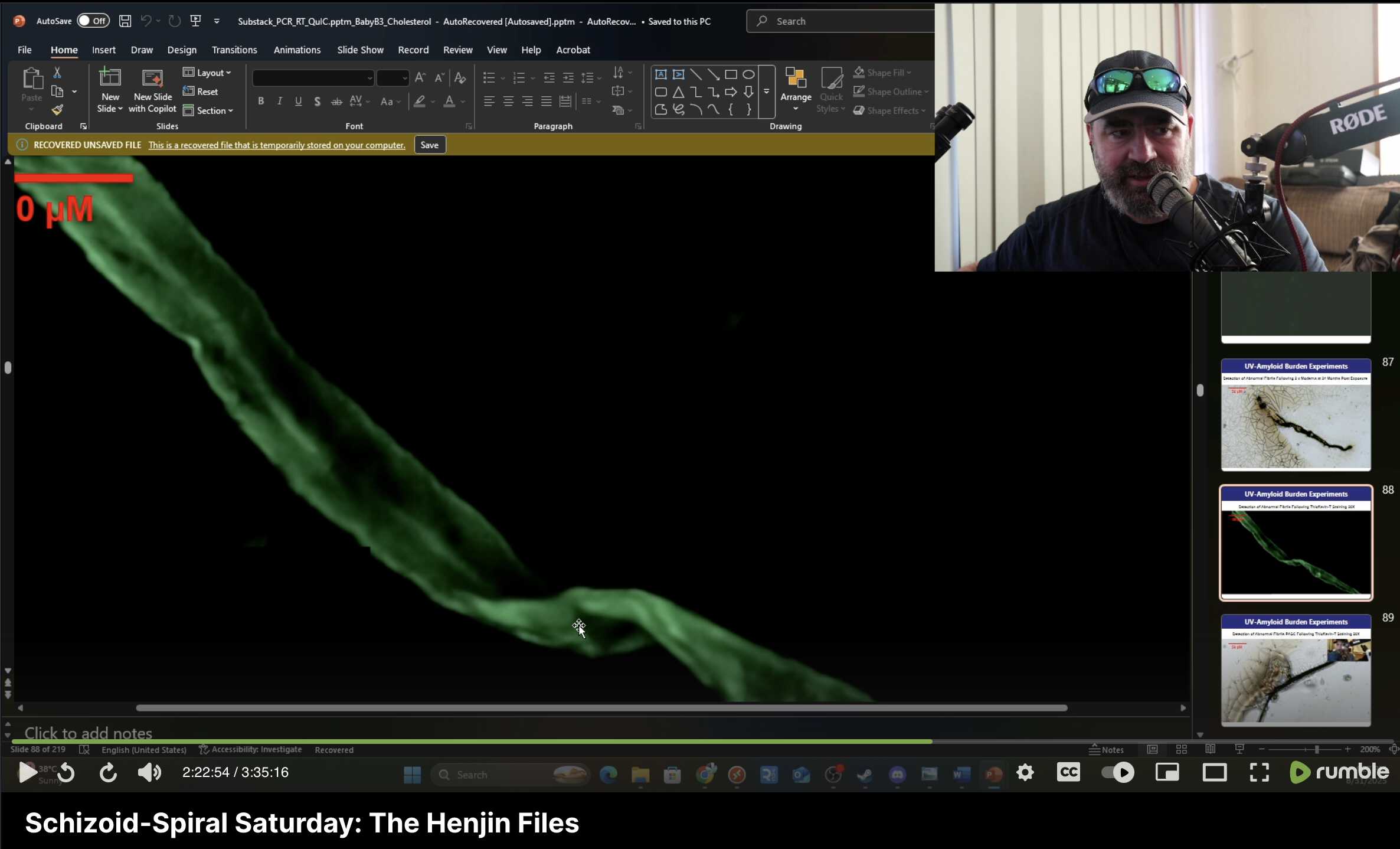Switch to the Insert tab
1400x849 pixels.
point(104,50)
